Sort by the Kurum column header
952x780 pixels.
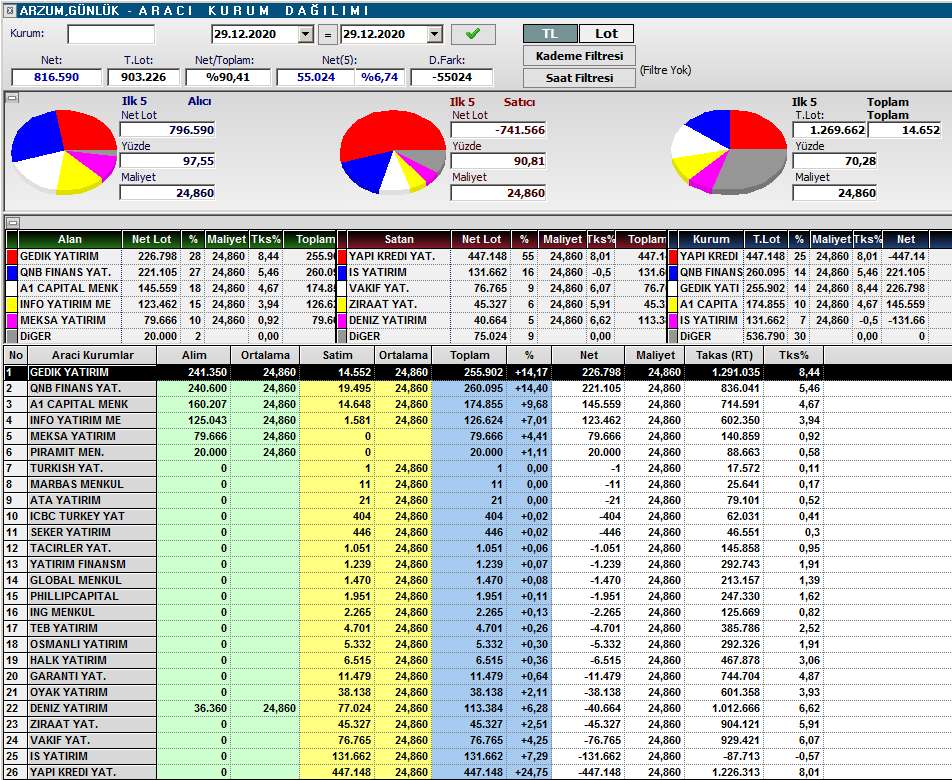(711, 239)
